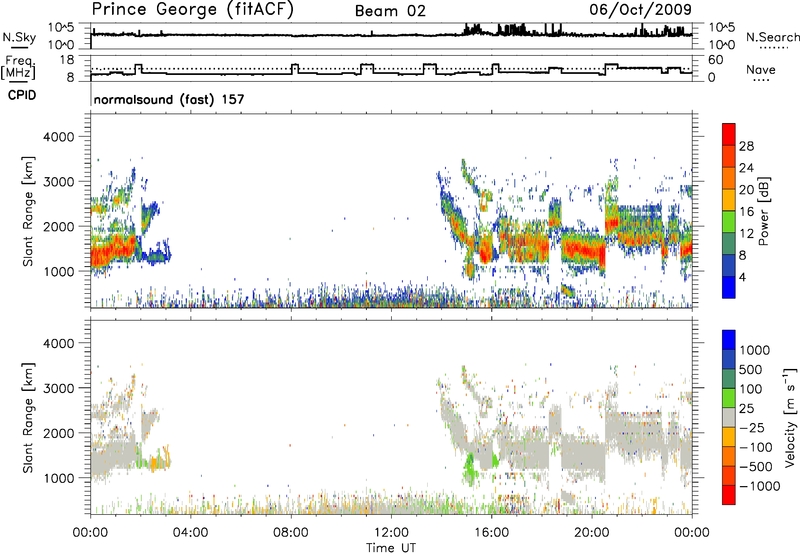Image resolution: width=800 pixels, height=554 pixels.
Task: Click the 'Nave' legend label
Action: [761, 69]
